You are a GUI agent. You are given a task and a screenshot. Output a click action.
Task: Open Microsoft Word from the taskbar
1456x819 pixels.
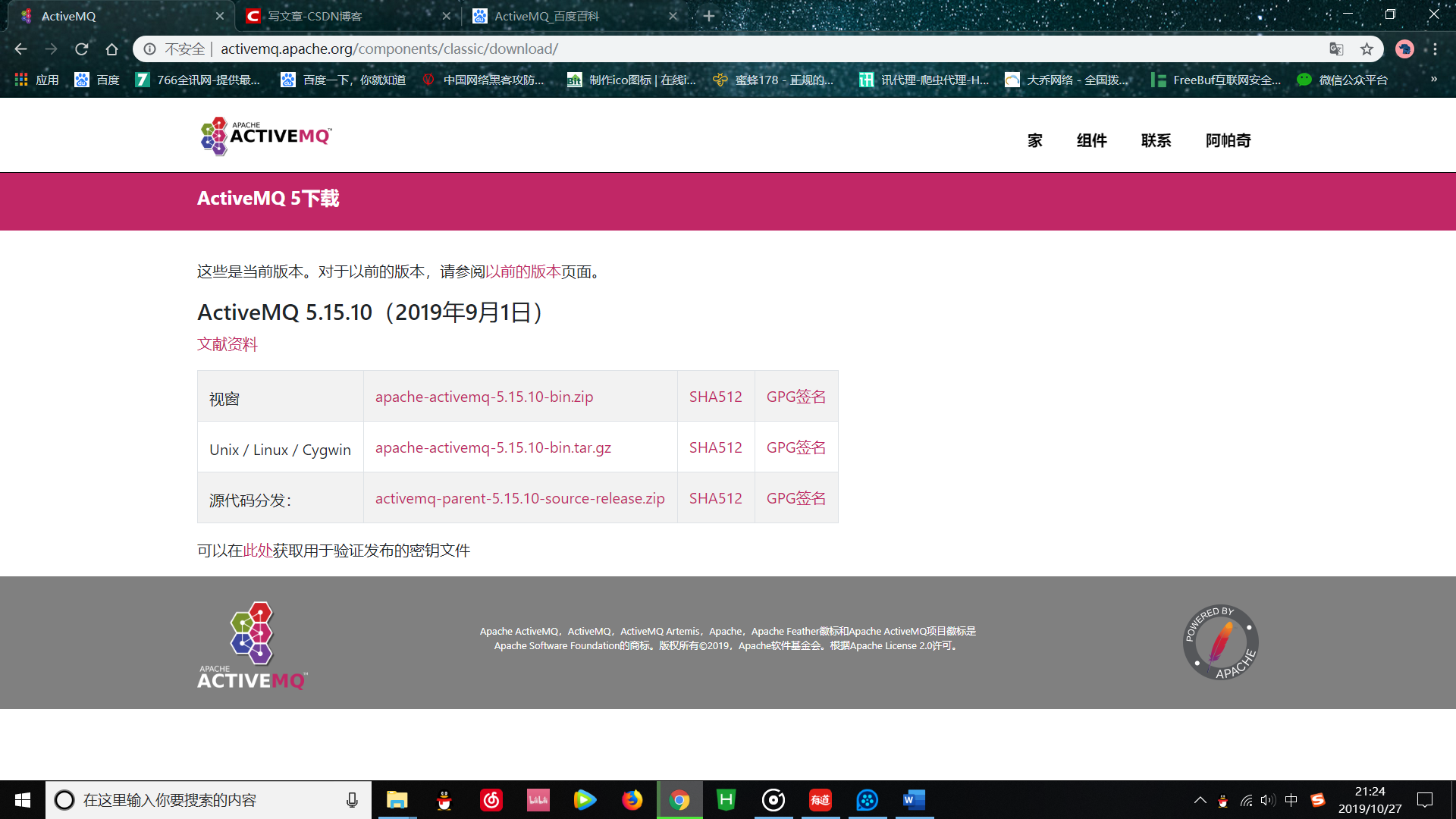[914, 800]
